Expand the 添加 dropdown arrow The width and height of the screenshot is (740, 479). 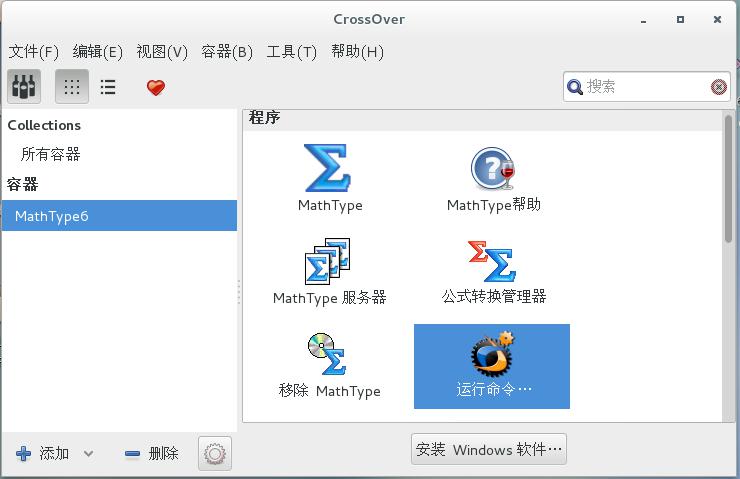pyautogui.click(x=88, y=454)
